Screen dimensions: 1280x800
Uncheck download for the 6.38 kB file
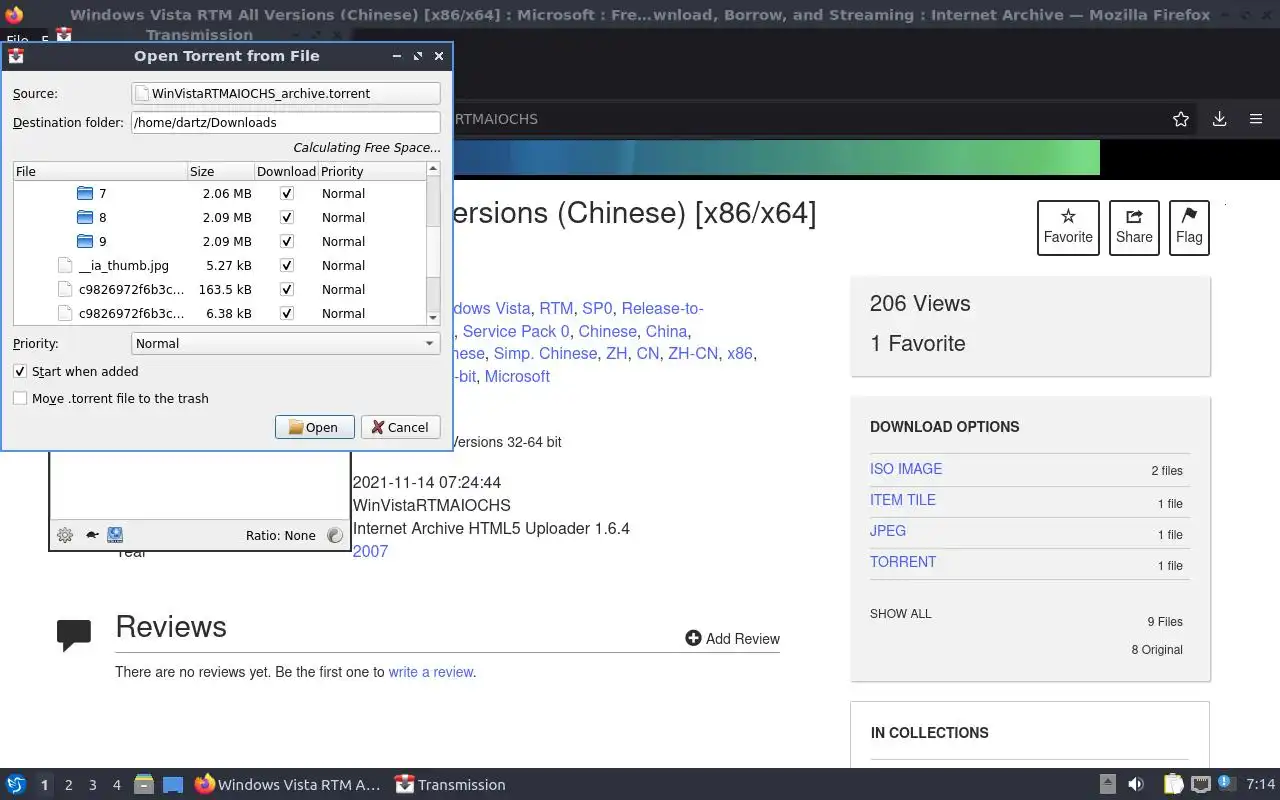click(x=287, y=313)
